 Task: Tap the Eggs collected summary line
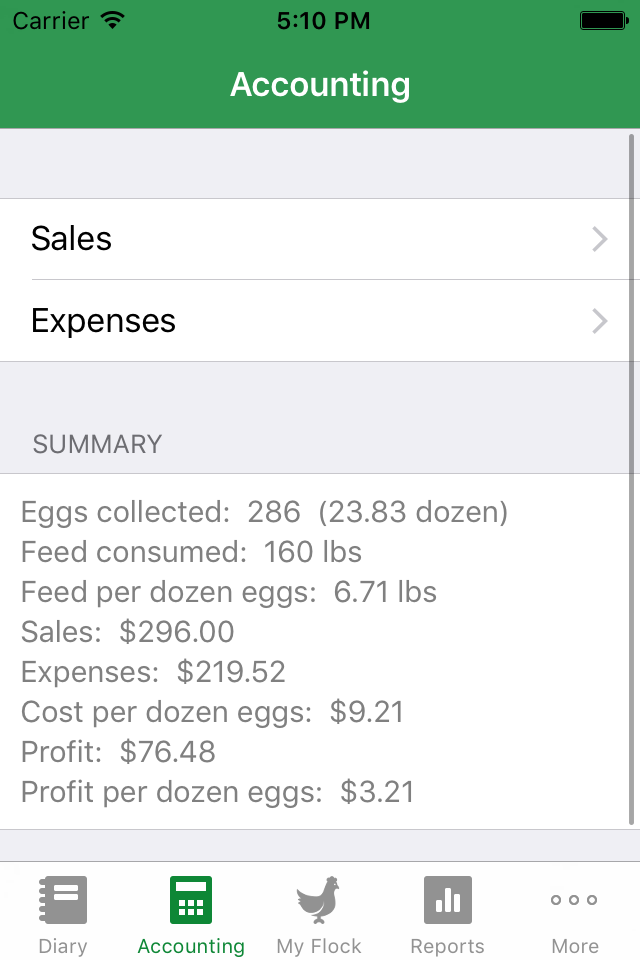[x=264, y=512]
